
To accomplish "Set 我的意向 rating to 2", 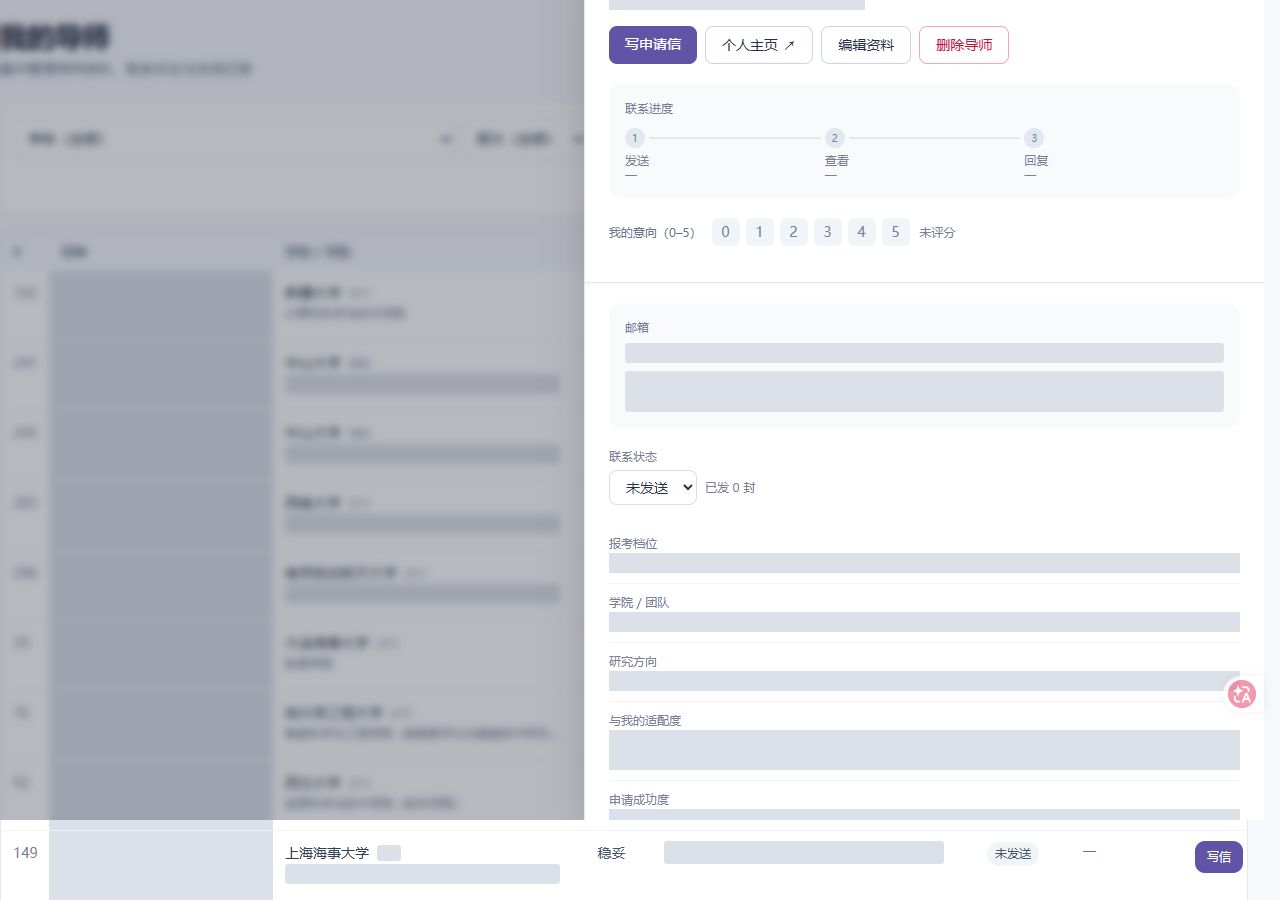I will click(794, 232).
